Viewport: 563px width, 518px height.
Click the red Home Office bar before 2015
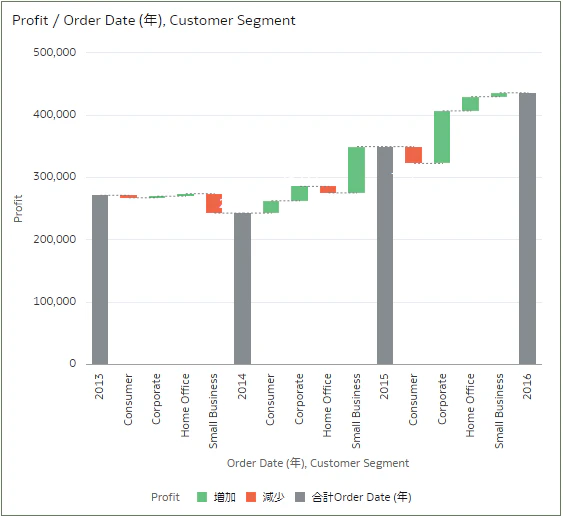(x=328, y=190)
